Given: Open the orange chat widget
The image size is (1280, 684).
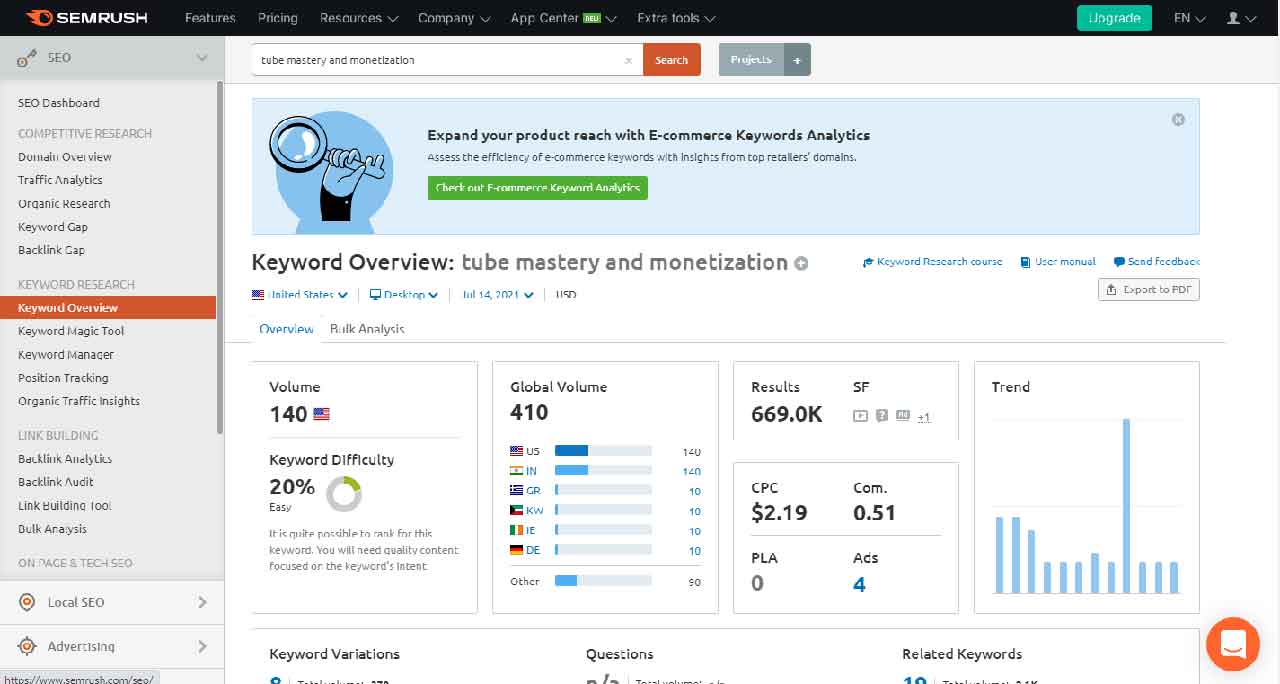Looking at the screenshot, I should point(1233,644).
